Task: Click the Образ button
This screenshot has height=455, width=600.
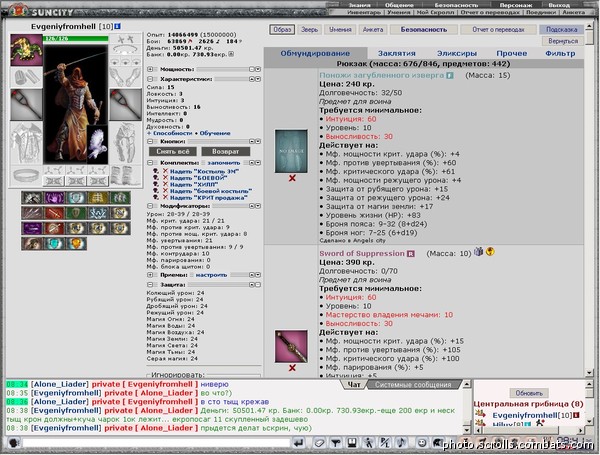Action: [x=282, y=29]
